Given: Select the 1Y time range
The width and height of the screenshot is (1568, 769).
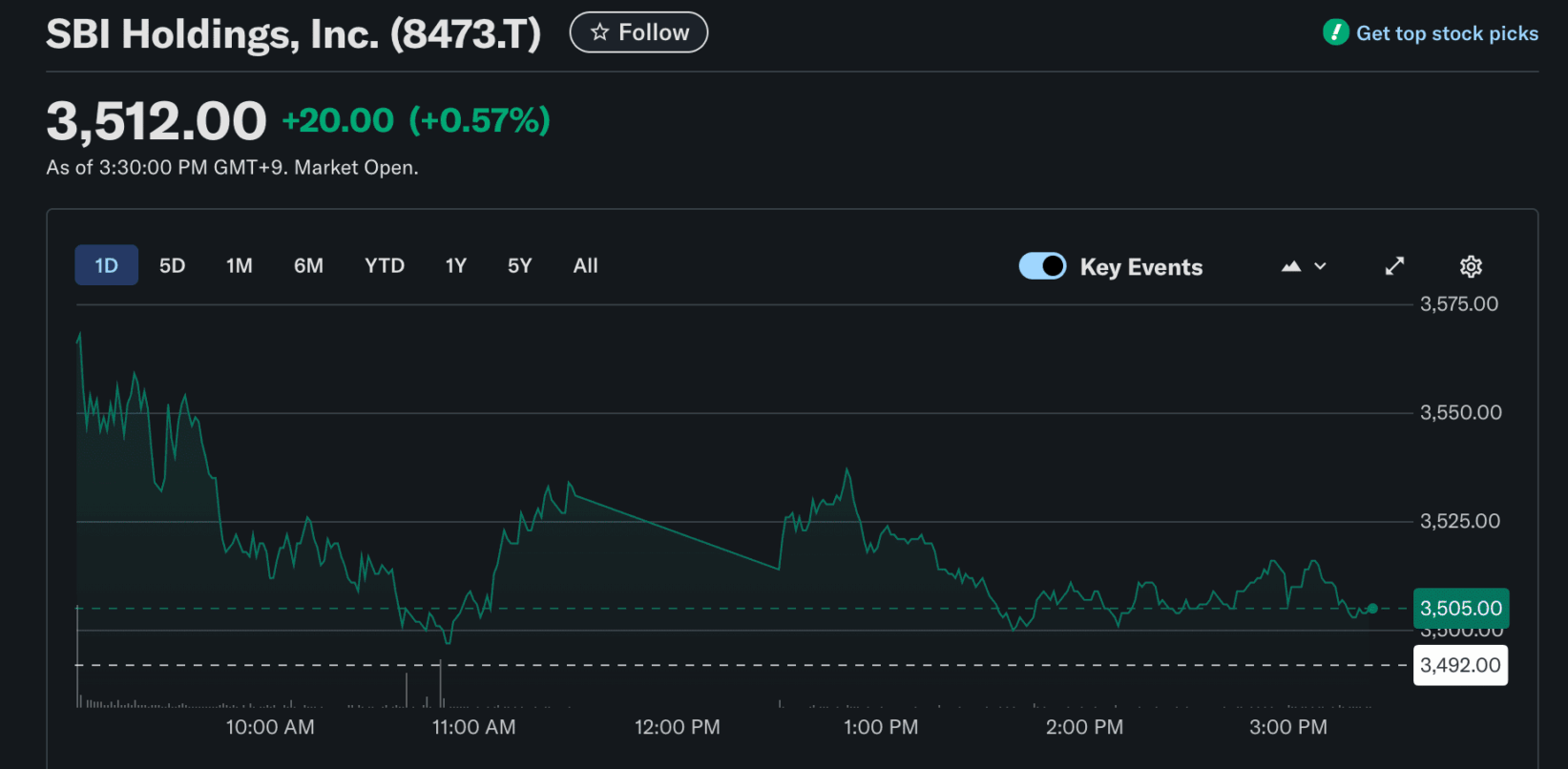Looking at the screenshot, I should pos(455,265).
